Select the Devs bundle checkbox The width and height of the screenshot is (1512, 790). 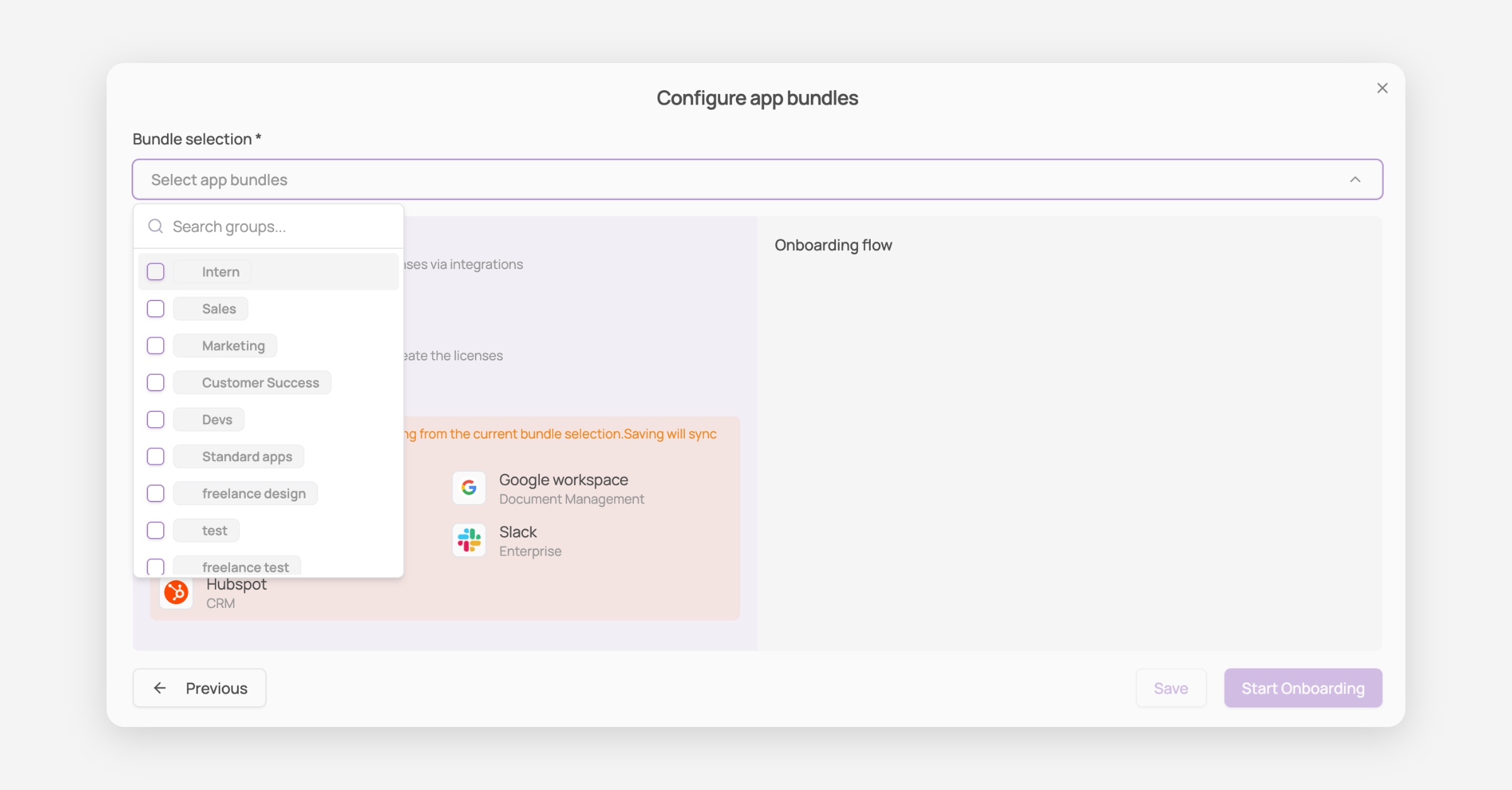(156, 420)
